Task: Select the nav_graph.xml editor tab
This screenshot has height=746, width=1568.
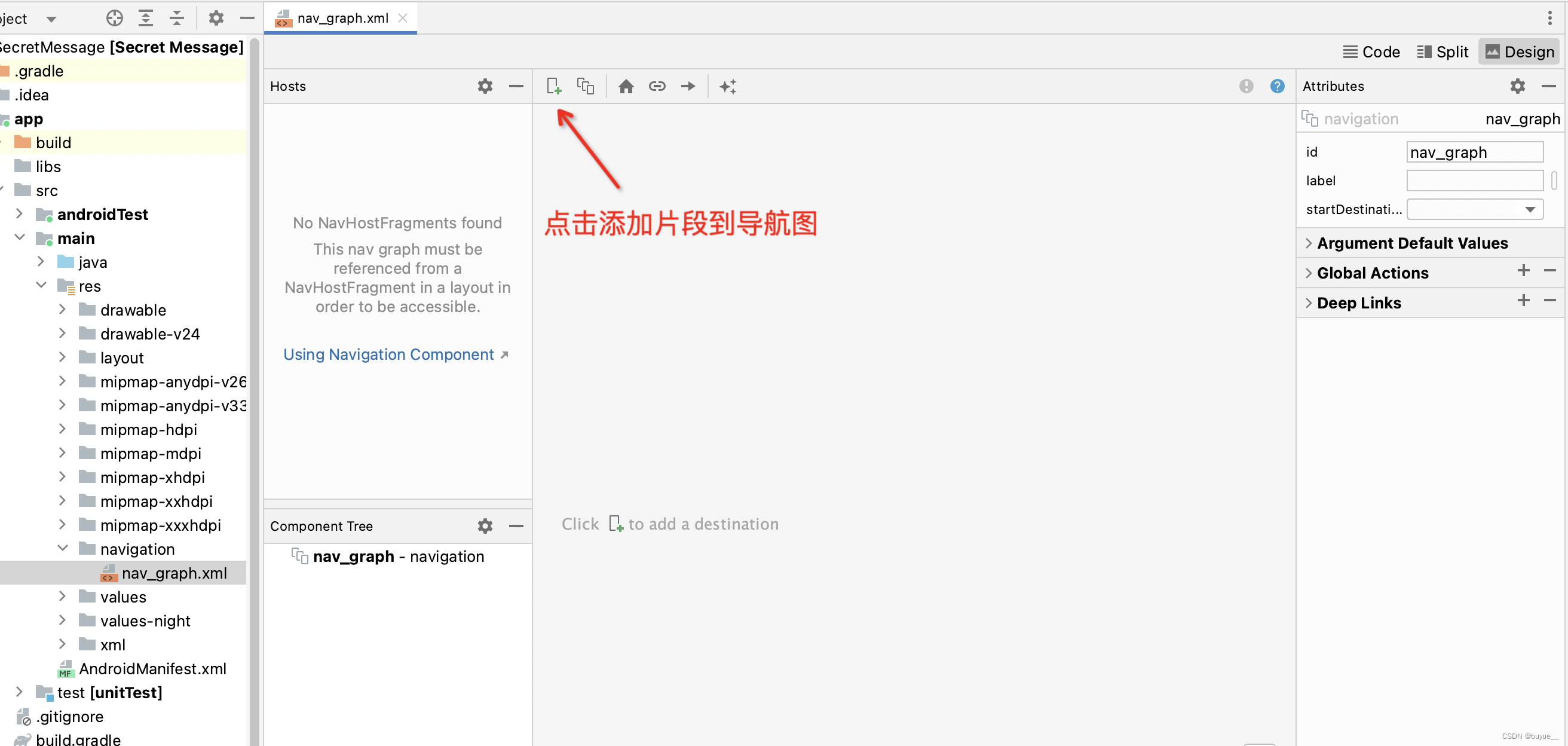Action: (x=341, y=19)
